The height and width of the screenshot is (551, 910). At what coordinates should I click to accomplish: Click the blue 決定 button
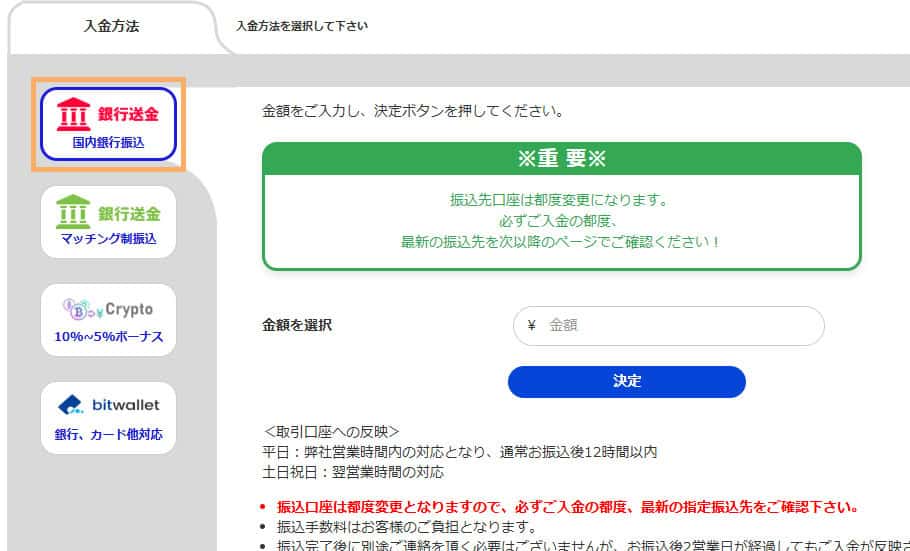point(627,381)
